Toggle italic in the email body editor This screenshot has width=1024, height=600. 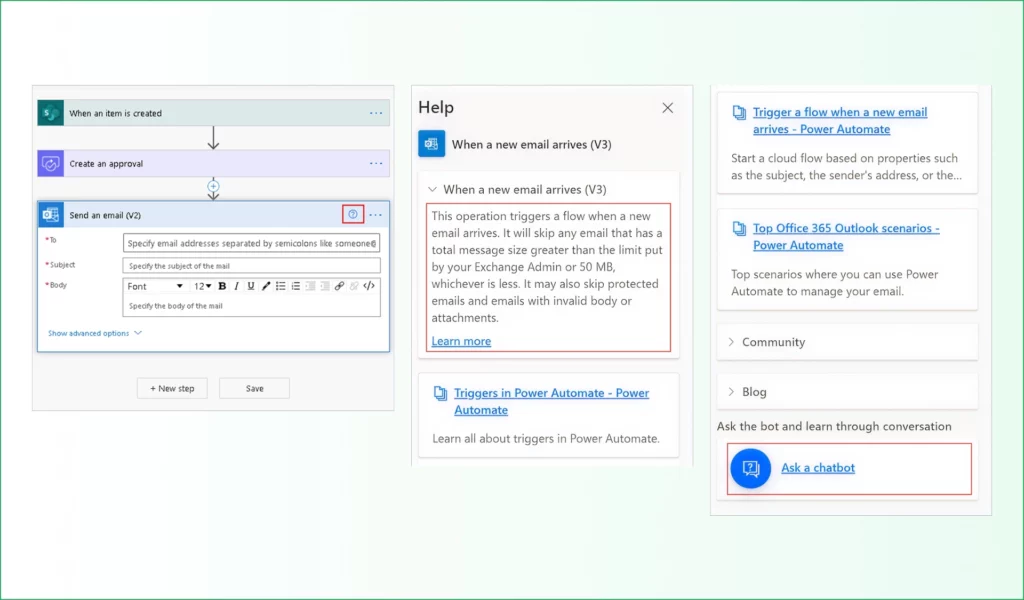(x=236, y=286)
